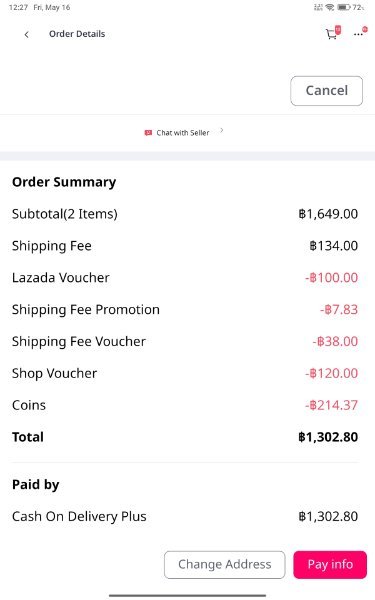Image resolution: width=375 pixels, height=600 pixels.
Task: Tap the bottom home gesture bar
Action: 188,595
